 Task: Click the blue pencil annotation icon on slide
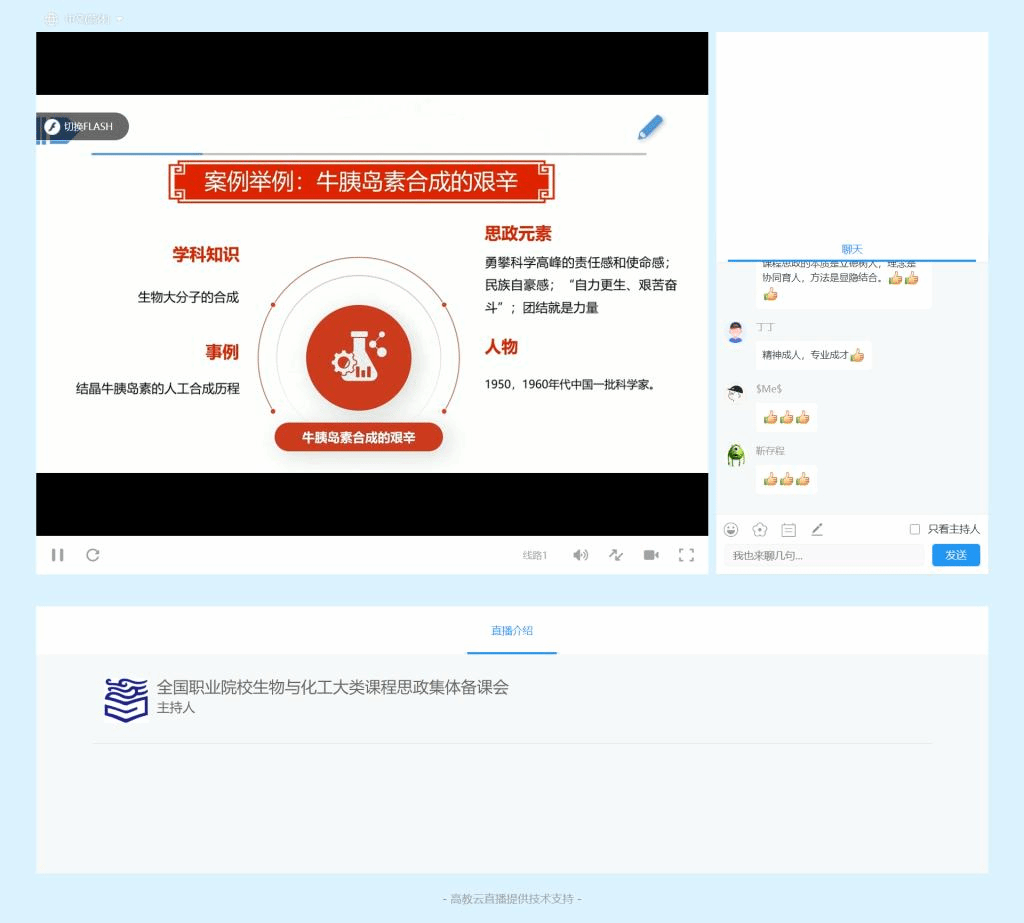point(650,127)
